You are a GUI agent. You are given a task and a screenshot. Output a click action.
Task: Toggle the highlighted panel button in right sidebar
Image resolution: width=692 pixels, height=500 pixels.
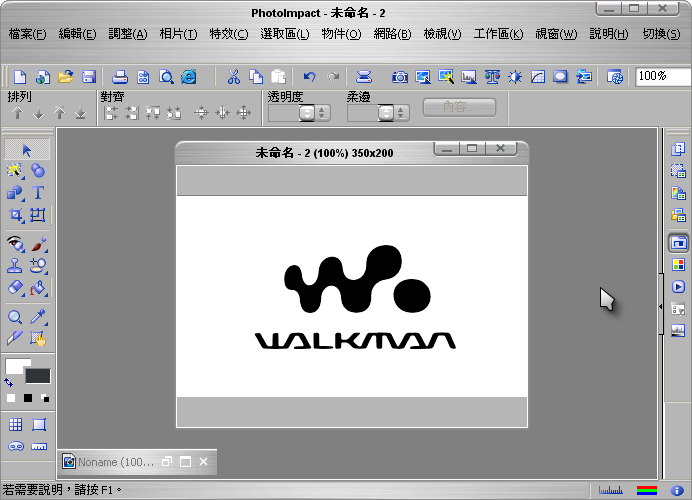point(678,243)
